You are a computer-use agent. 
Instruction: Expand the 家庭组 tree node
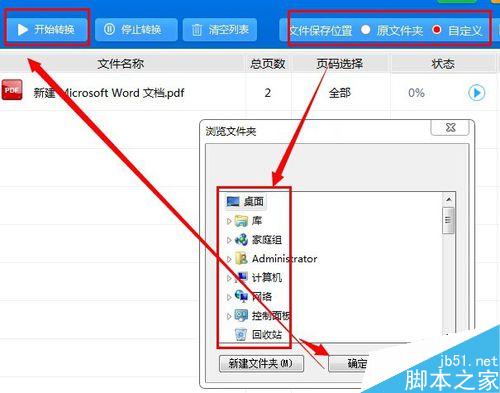(x=229, y=240)
